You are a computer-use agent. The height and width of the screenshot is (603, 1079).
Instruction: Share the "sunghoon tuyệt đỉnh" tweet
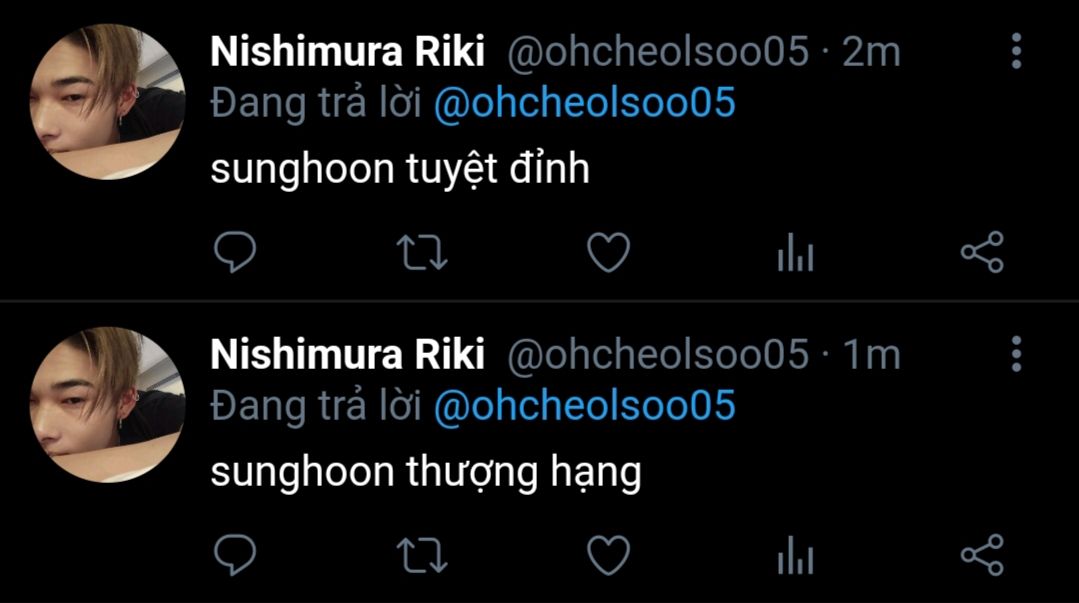click(x=981, y=253)
